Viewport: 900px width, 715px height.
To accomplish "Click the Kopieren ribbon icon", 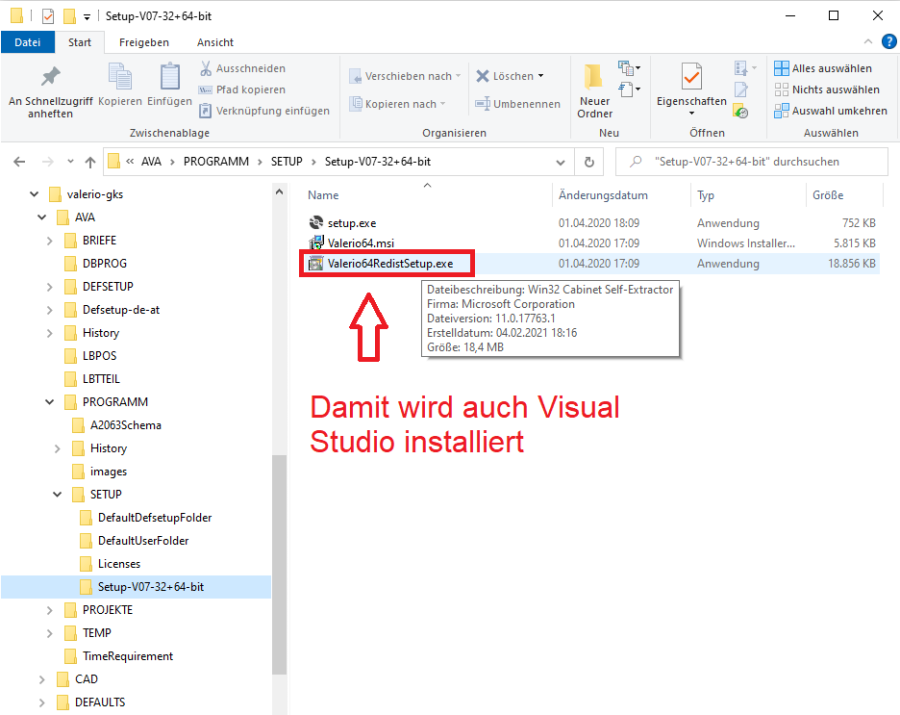I will point(120,78).
